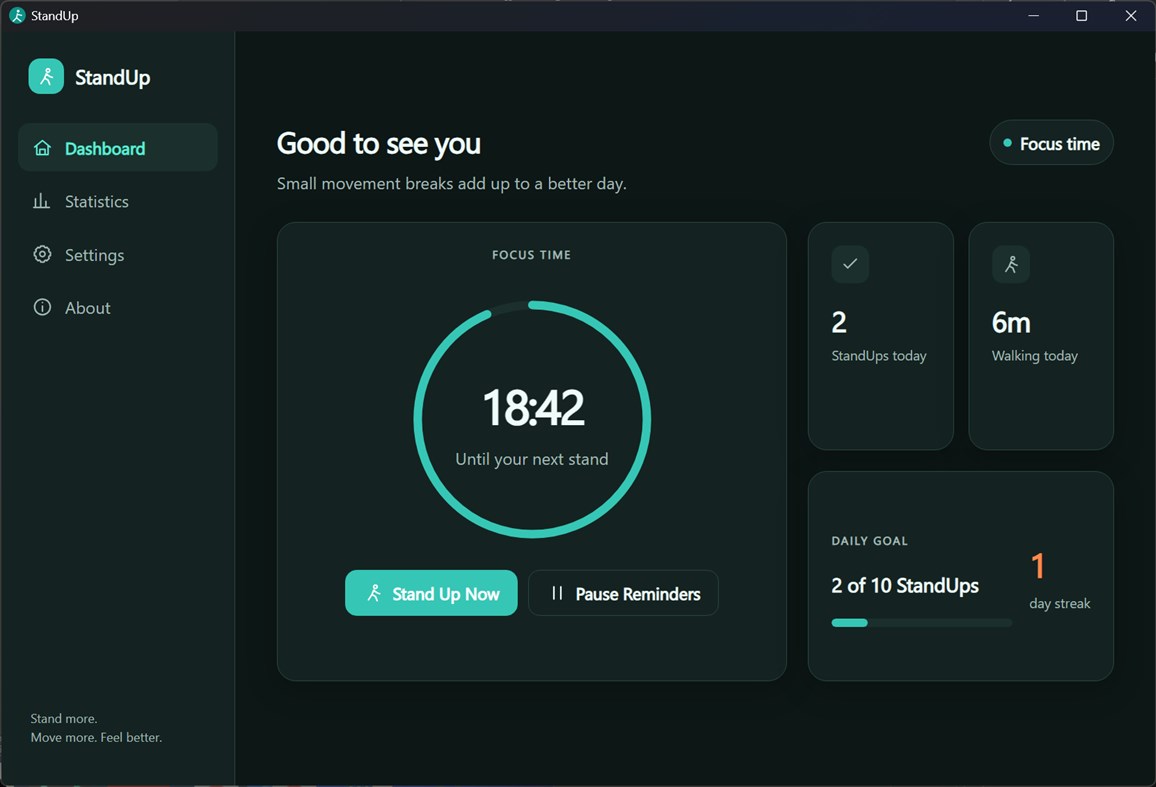The width and height of the screenshot is (1156, 787).
Task: Click the StandUp logo icon in sidebar
Action: 46,77
